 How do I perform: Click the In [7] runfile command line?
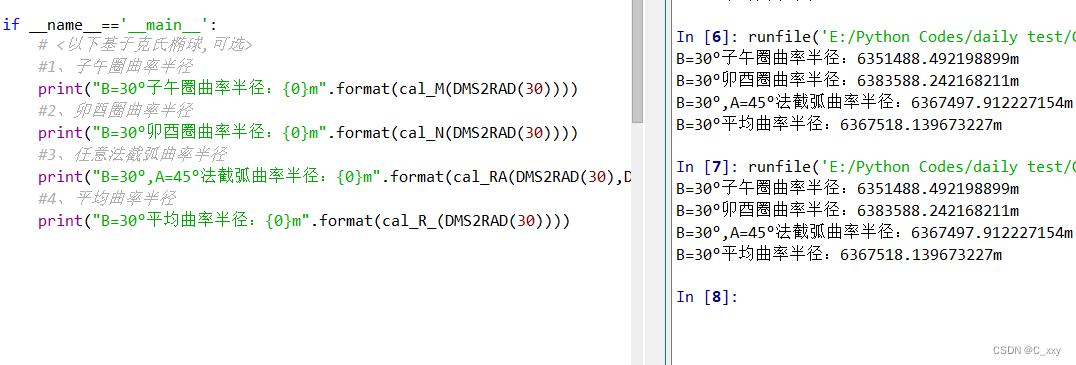876,167
